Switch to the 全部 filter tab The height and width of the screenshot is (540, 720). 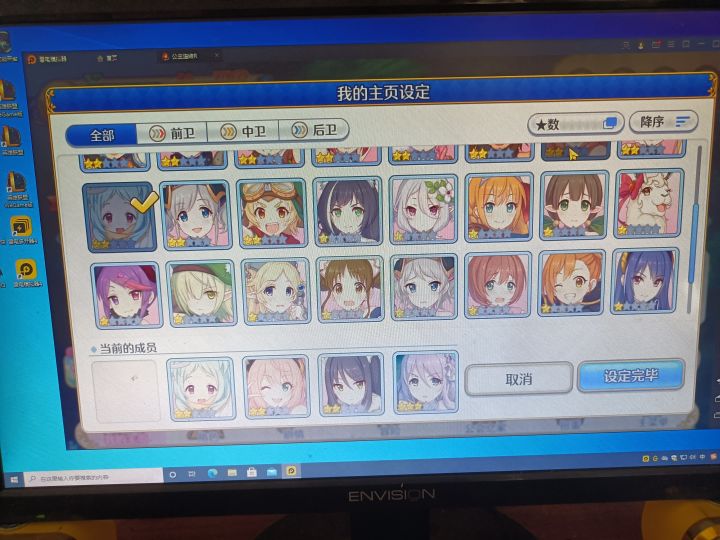tap(101, 135)
